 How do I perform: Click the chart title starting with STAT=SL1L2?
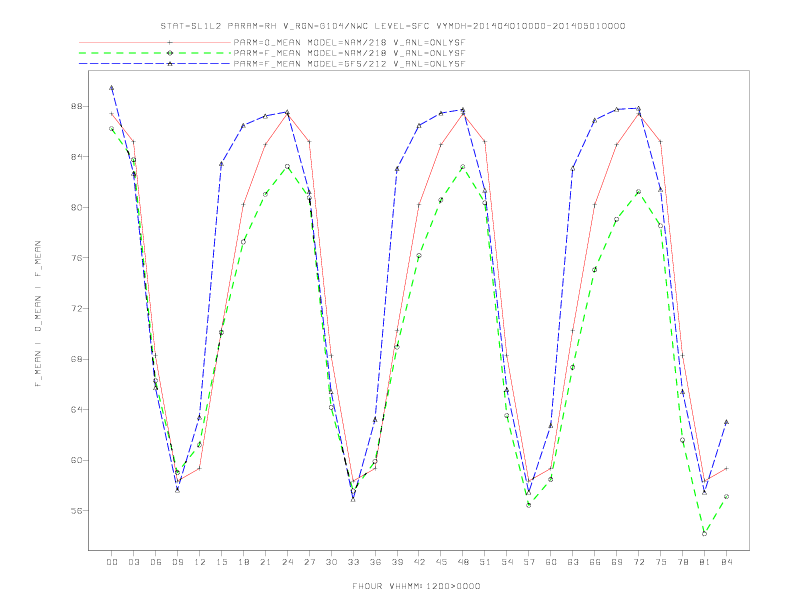coord(393,26)
